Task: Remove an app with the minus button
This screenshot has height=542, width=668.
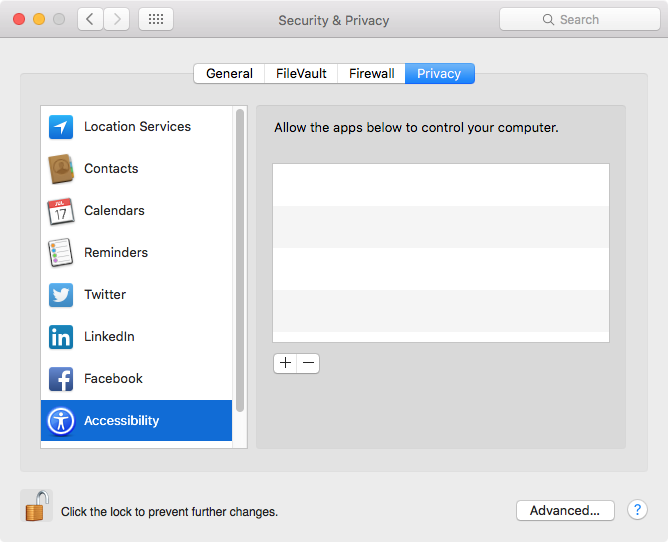Action: (308, 363)
